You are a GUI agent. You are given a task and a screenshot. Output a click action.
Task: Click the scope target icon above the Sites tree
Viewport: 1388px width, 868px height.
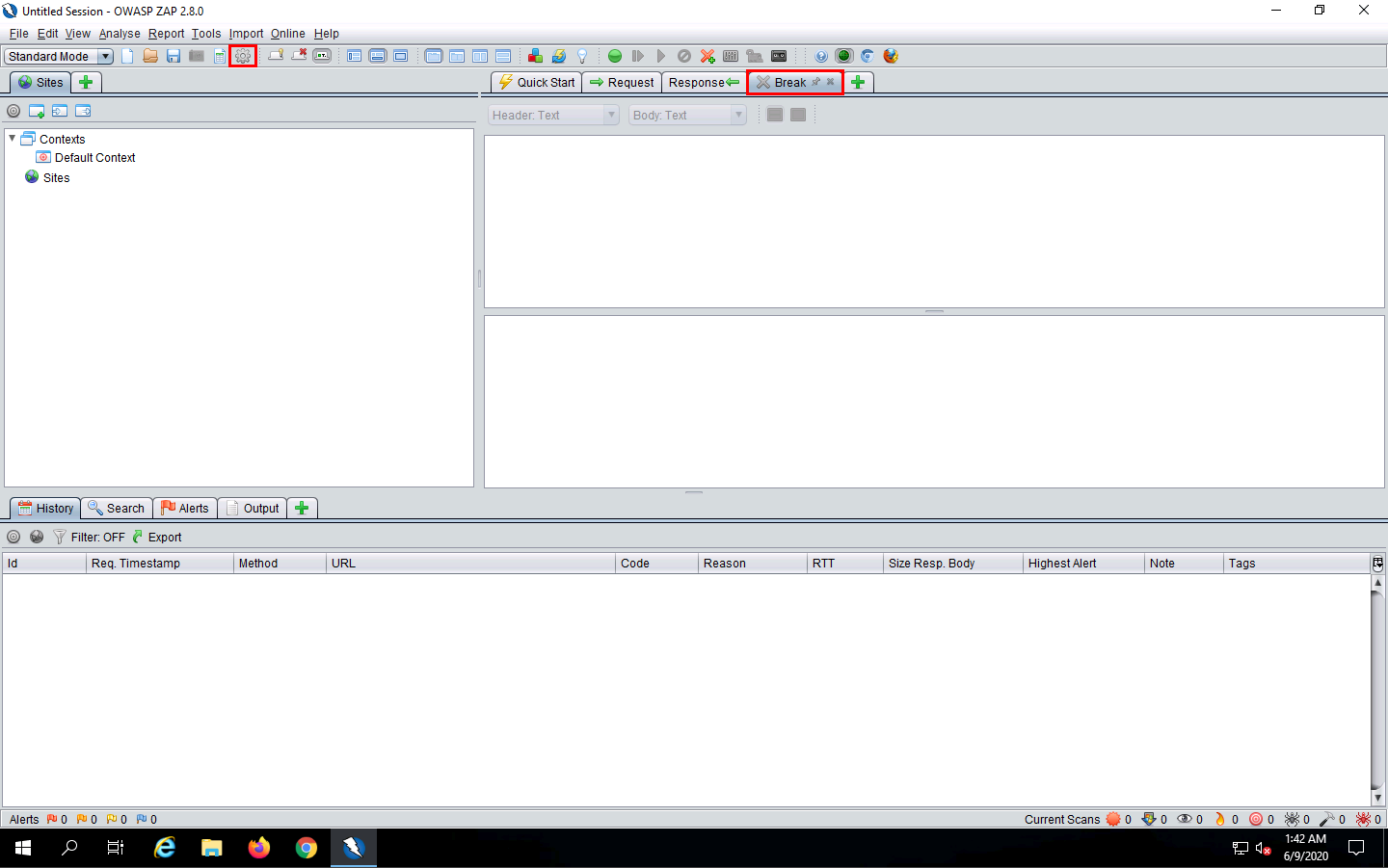pyautogui.click(x=13, y=111)
